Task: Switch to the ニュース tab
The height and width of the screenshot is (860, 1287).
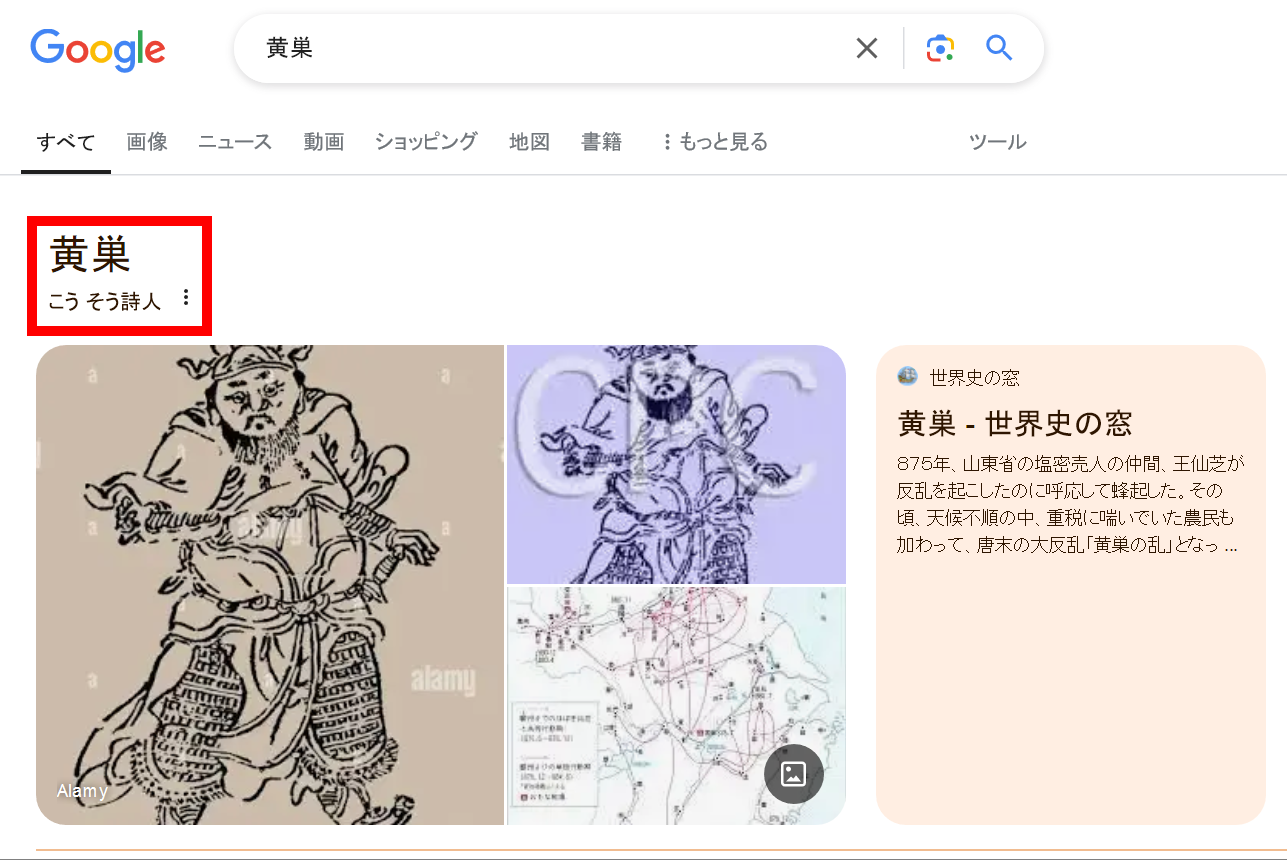Action: [235, 142]
